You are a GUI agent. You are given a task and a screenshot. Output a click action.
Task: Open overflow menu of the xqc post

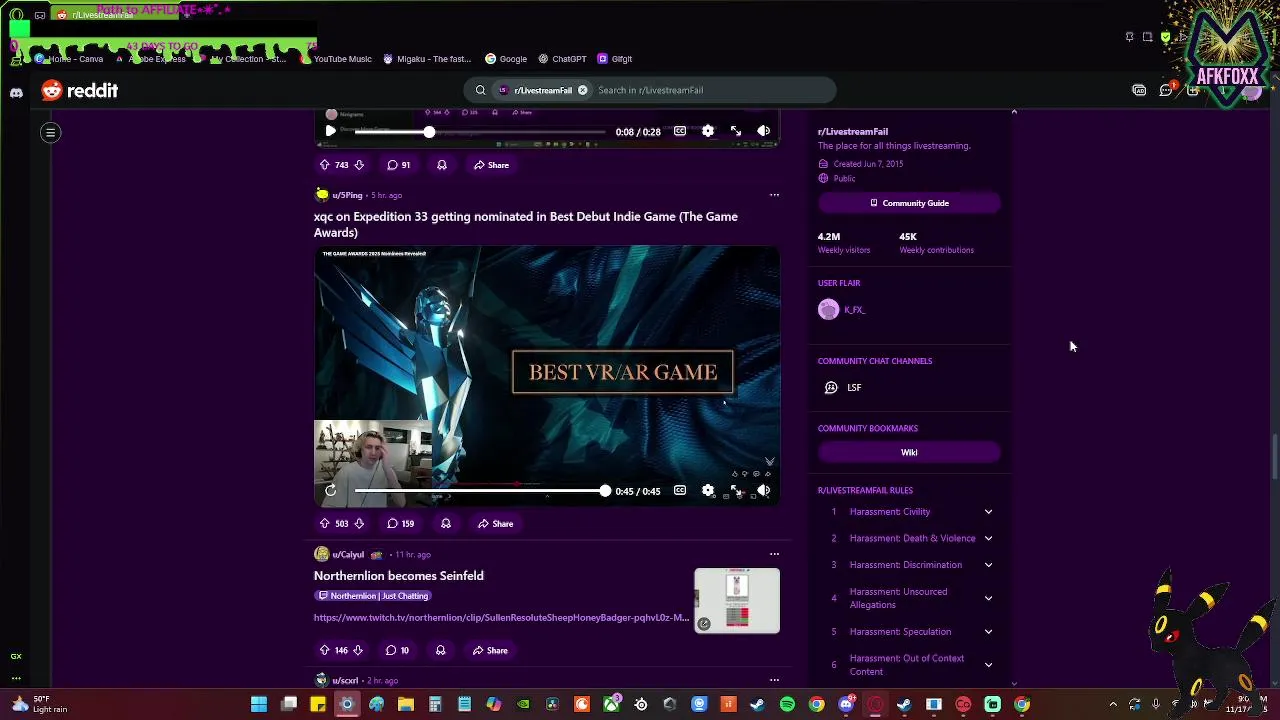(x=774, y=195)
